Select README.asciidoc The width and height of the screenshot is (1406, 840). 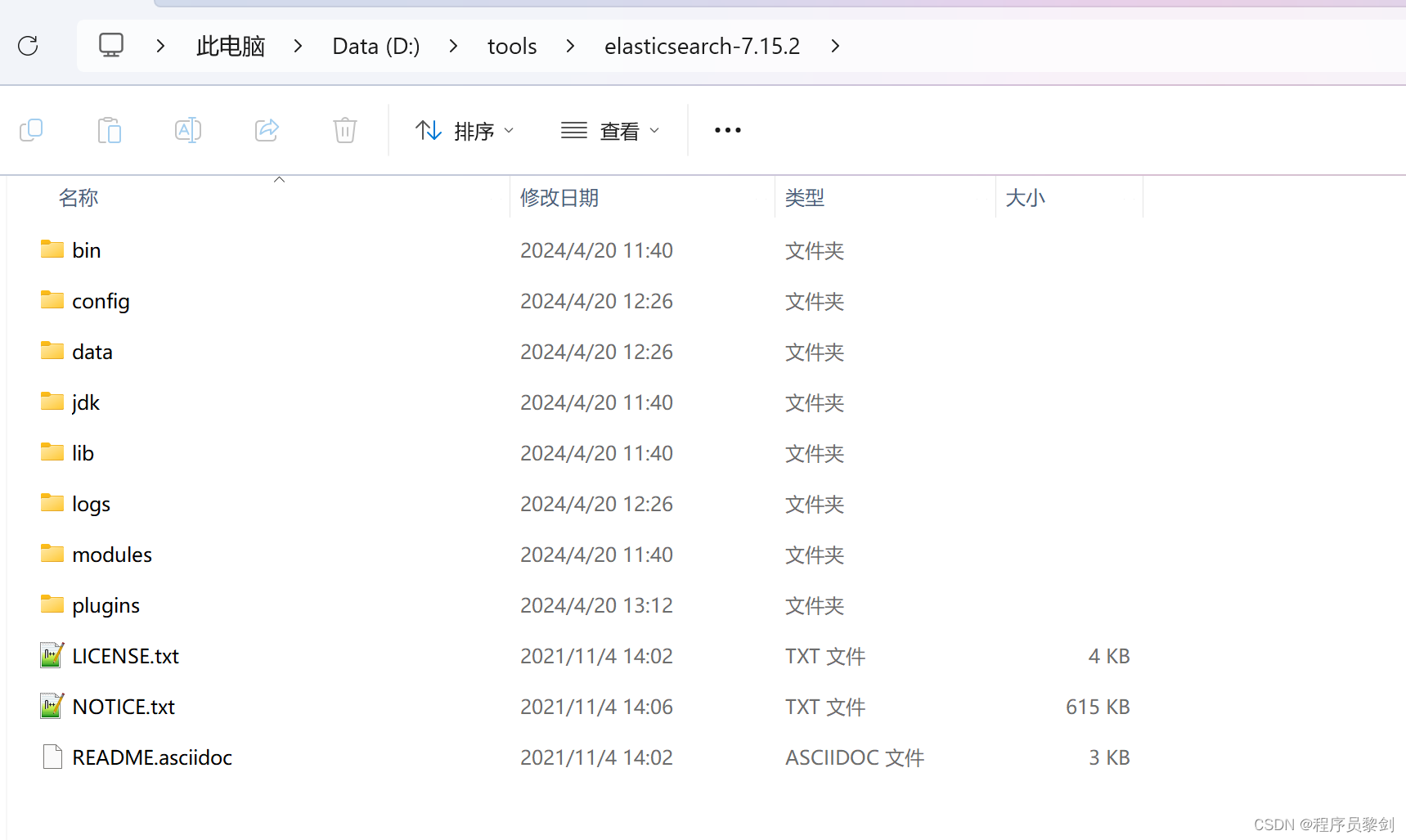coord(151,757)
